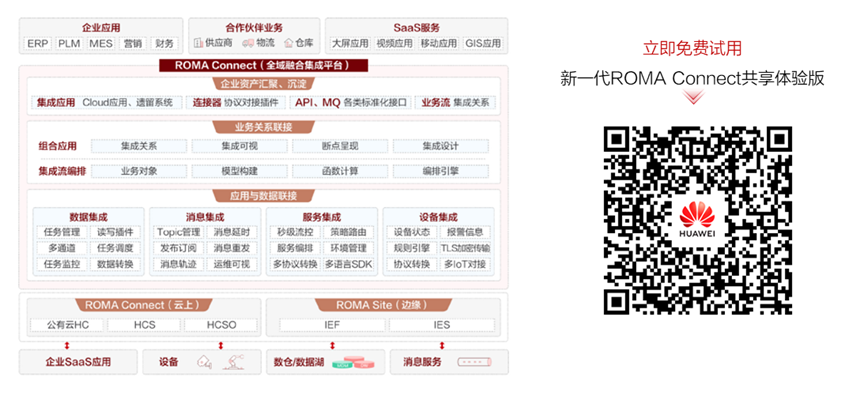Image resolution: width=864 pixels, height=400 pixels.
Task: Click the 集成设计 box
Action: [441, 146]
